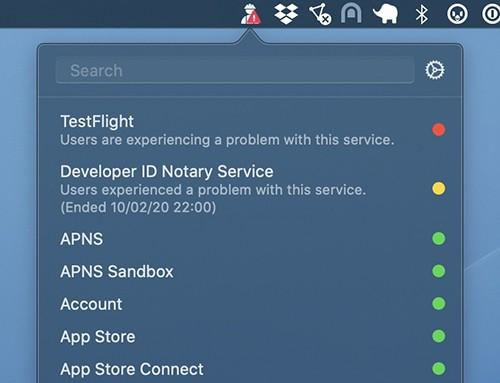Click the red status dot for TestFlight
Image resolution: width=500 pixels, height=383 pixels.
(439, 130)
